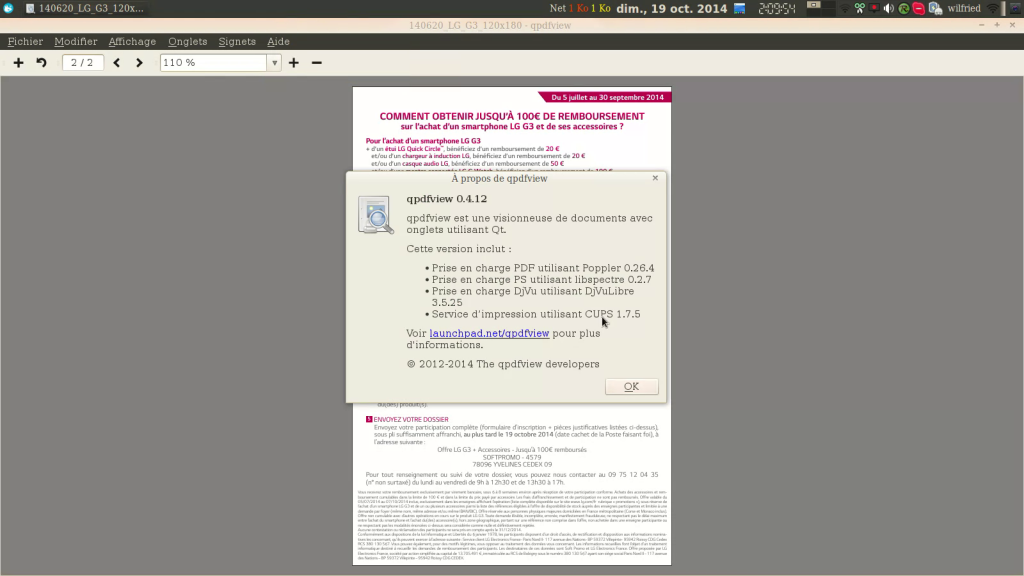Click the qpdfview magnifier logo in dialog
The image size is (1024, 576).
point(376,214)
